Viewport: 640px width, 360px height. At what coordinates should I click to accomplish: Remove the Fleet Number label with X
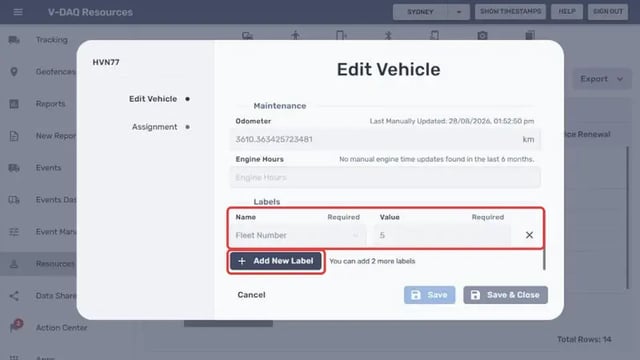point(529,235)
